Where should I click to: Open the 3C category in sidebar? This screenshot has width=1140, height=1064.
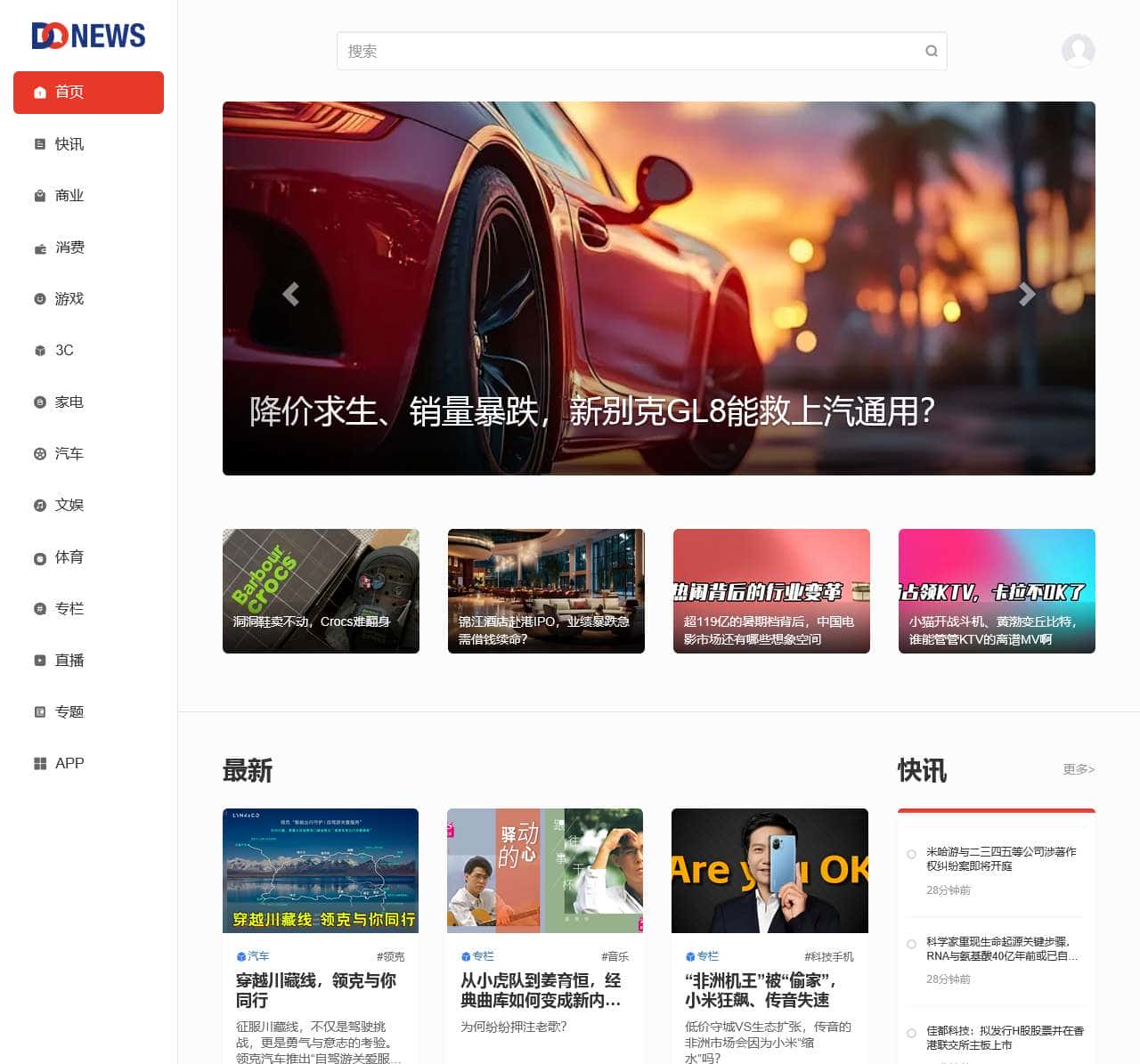(x=64, y=351)
